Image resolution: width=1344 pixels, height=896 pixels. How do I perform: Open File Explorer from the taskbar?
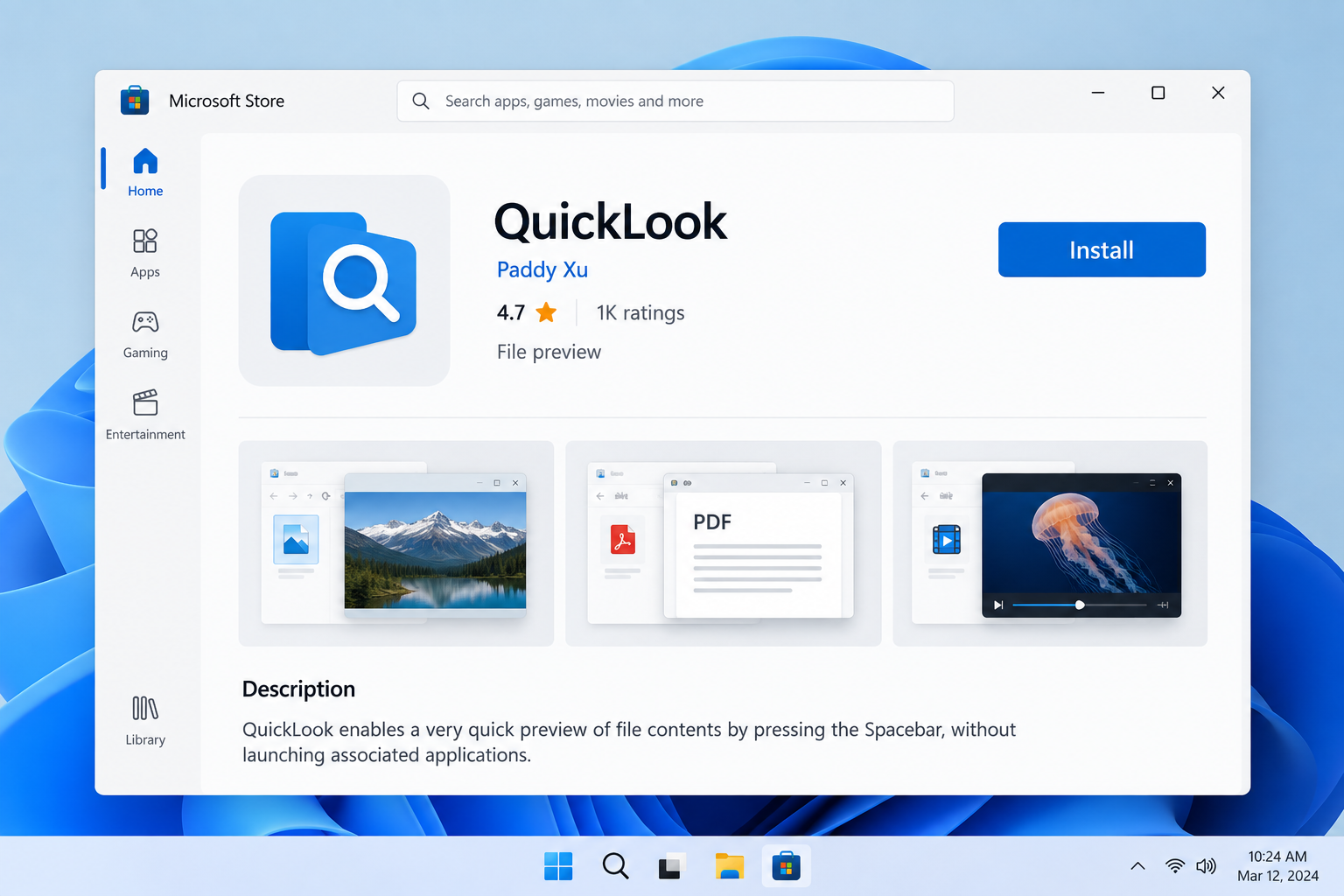point(729,866)
